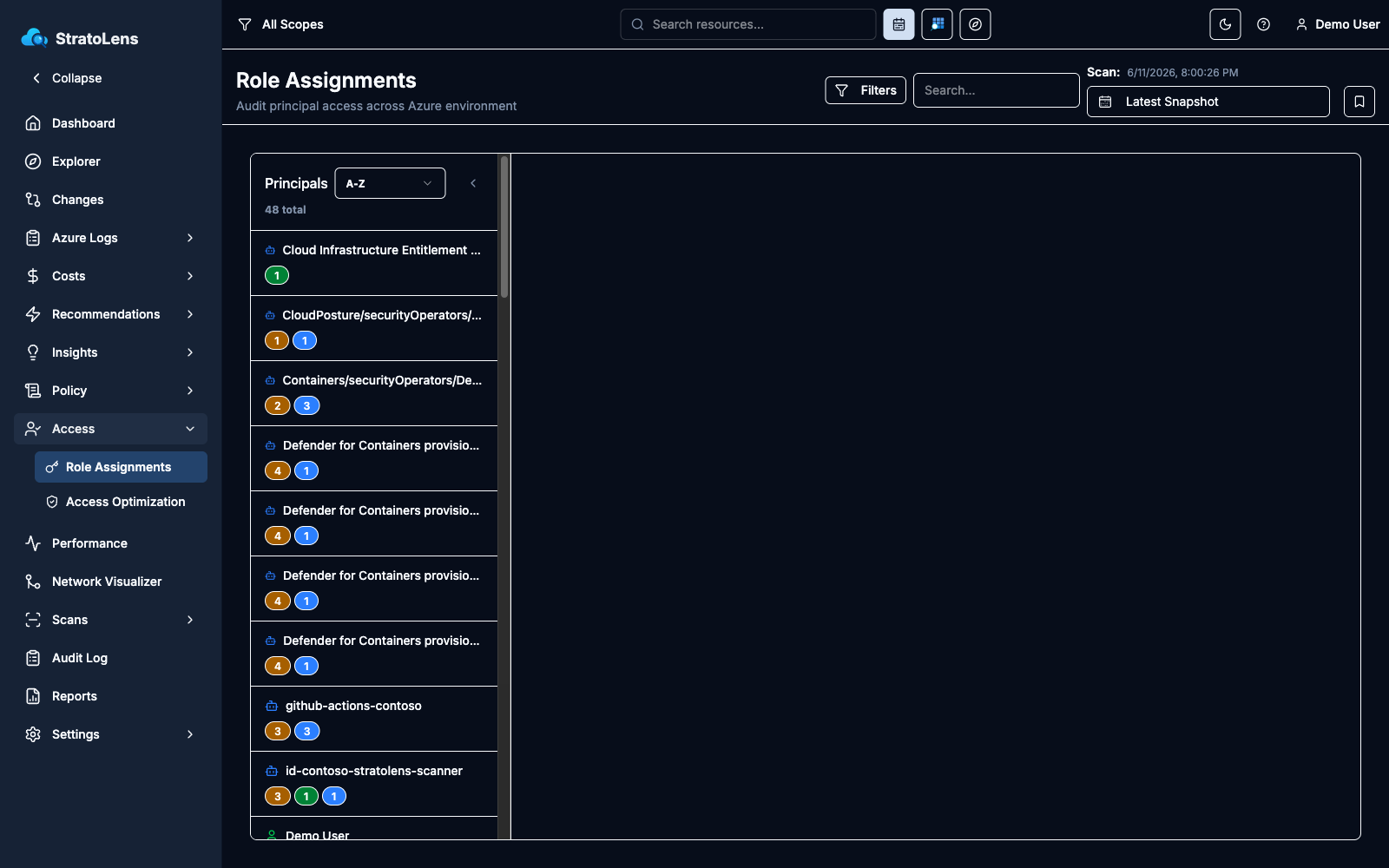
Task: Click green badge under Cloud Infrastructure Entitlement
Action: tap(277, 275)
